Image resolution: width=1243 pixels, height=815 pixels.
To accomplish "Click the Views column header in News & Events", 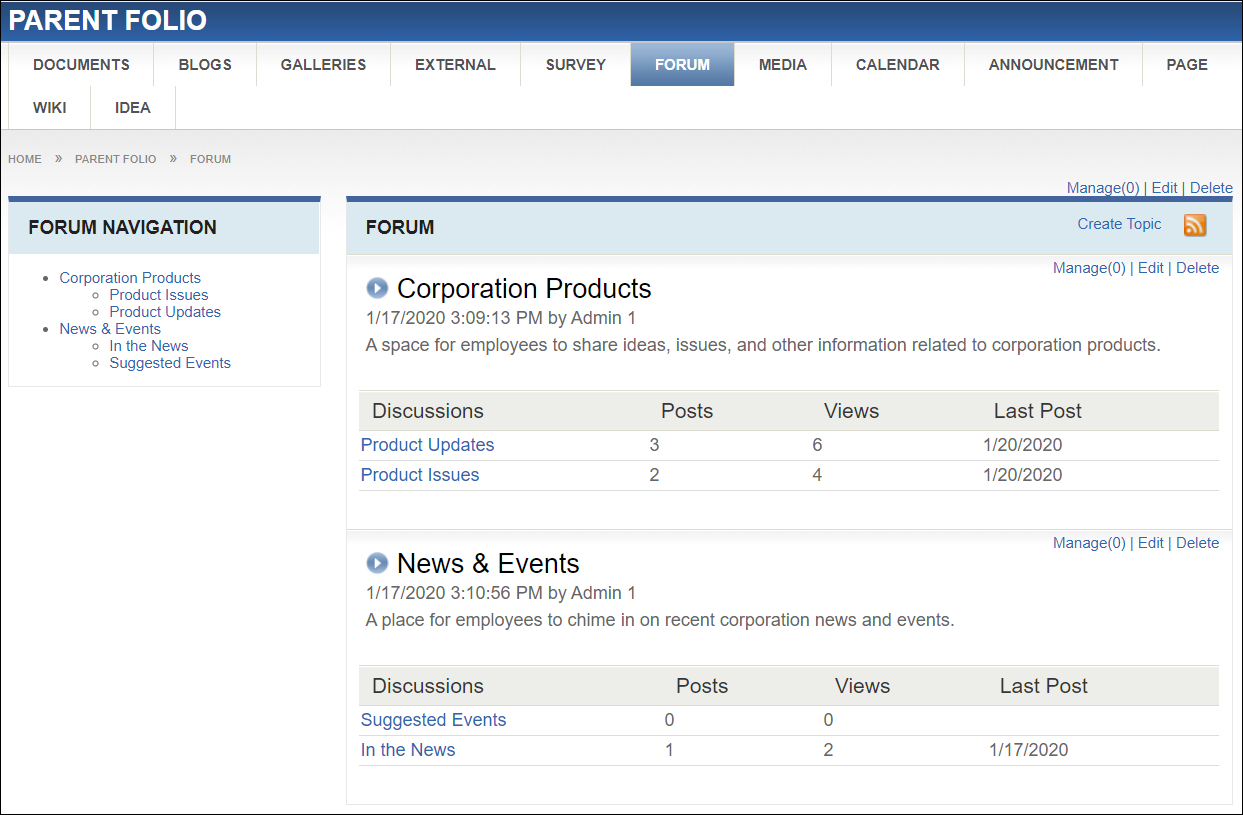I will 862,686.
